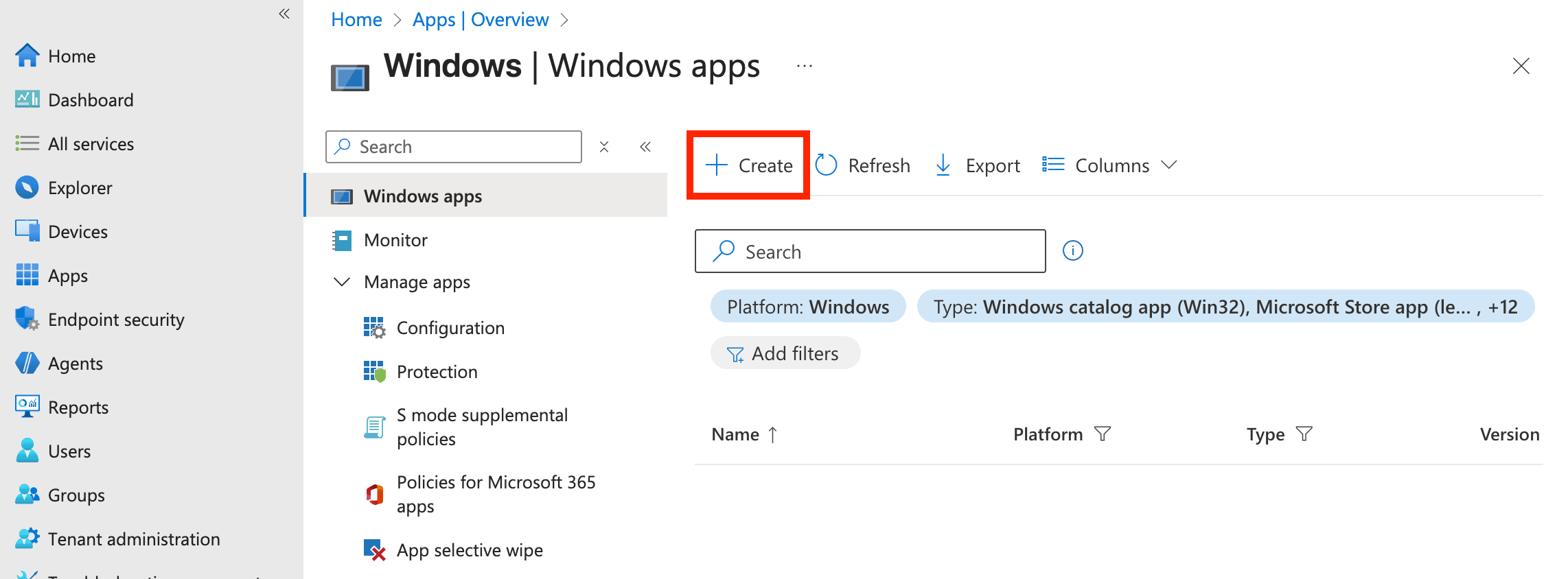
Task: Click the Tenant administration sidebar label
Action: pyautogui.click(x=135, y=539)
